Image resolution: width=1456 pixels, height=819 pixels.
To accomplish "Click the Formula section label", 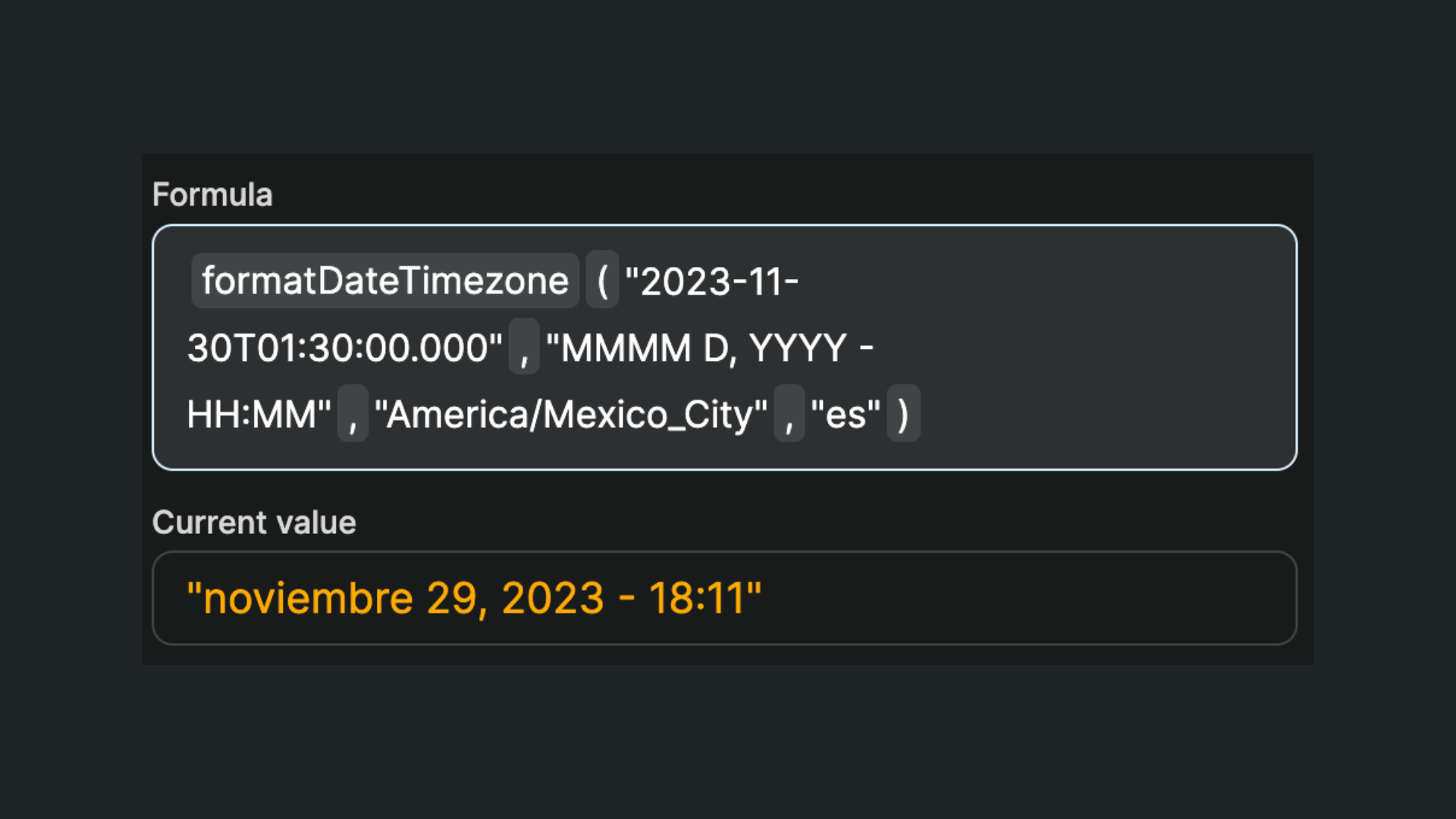I will 213,195.
